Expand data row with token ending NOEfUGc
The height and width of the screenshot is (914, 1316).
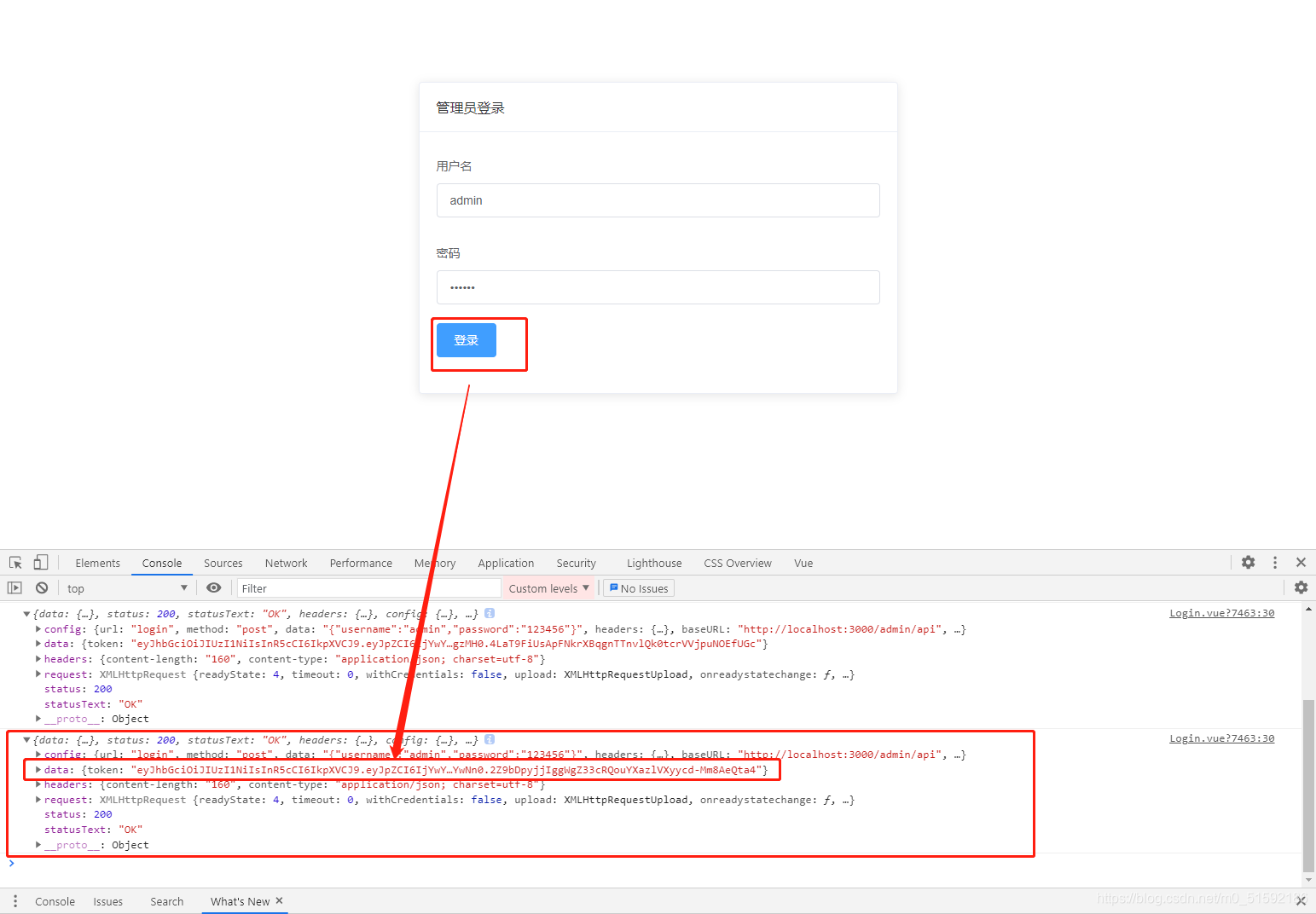pos(38,644)
